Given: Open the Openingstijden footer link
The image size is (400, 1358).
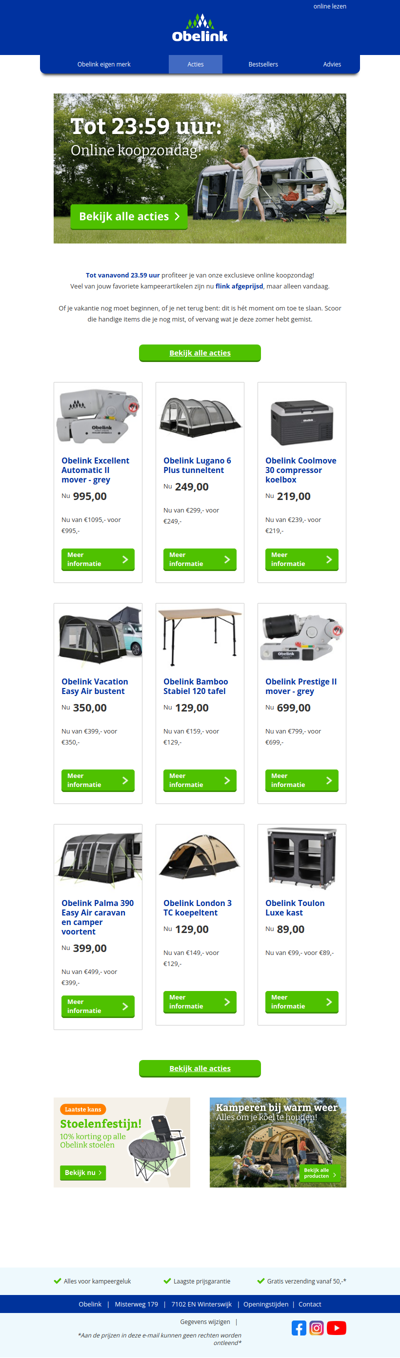Looking at the screenshot, I should [266, 1304].
